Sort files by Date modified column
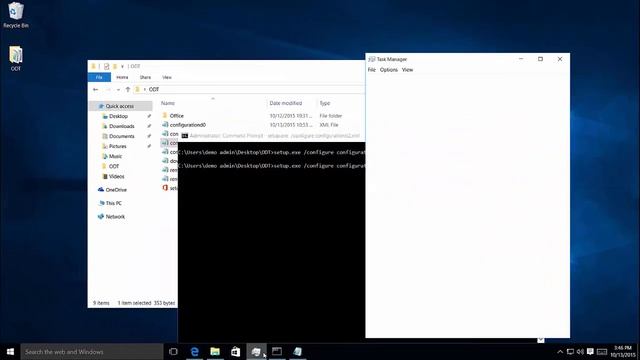The height and width of the screenshot is (360, 640). point(286,103)
